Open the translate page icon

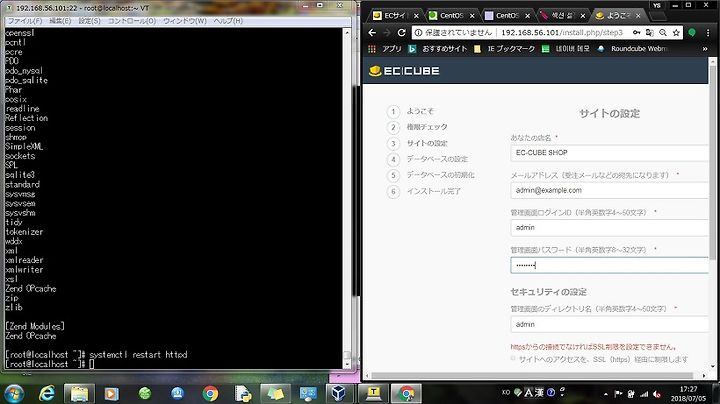[650, 33]
